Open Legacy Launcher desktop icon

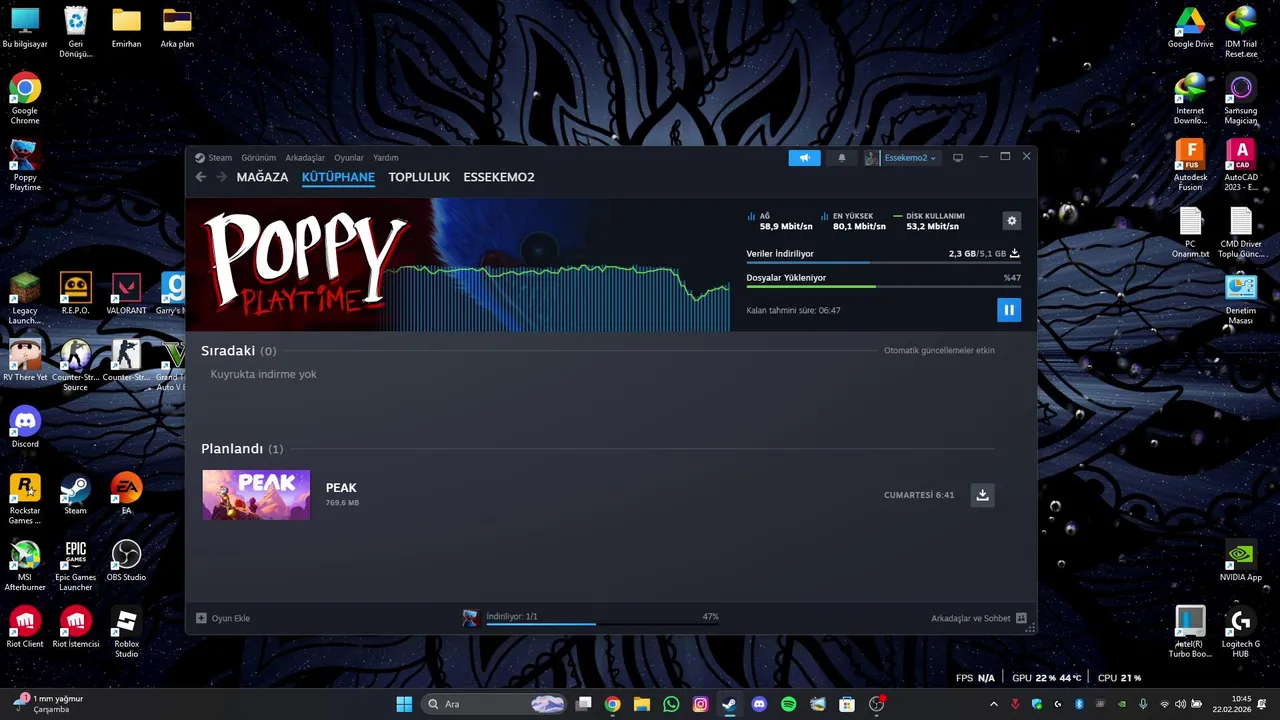25,298
